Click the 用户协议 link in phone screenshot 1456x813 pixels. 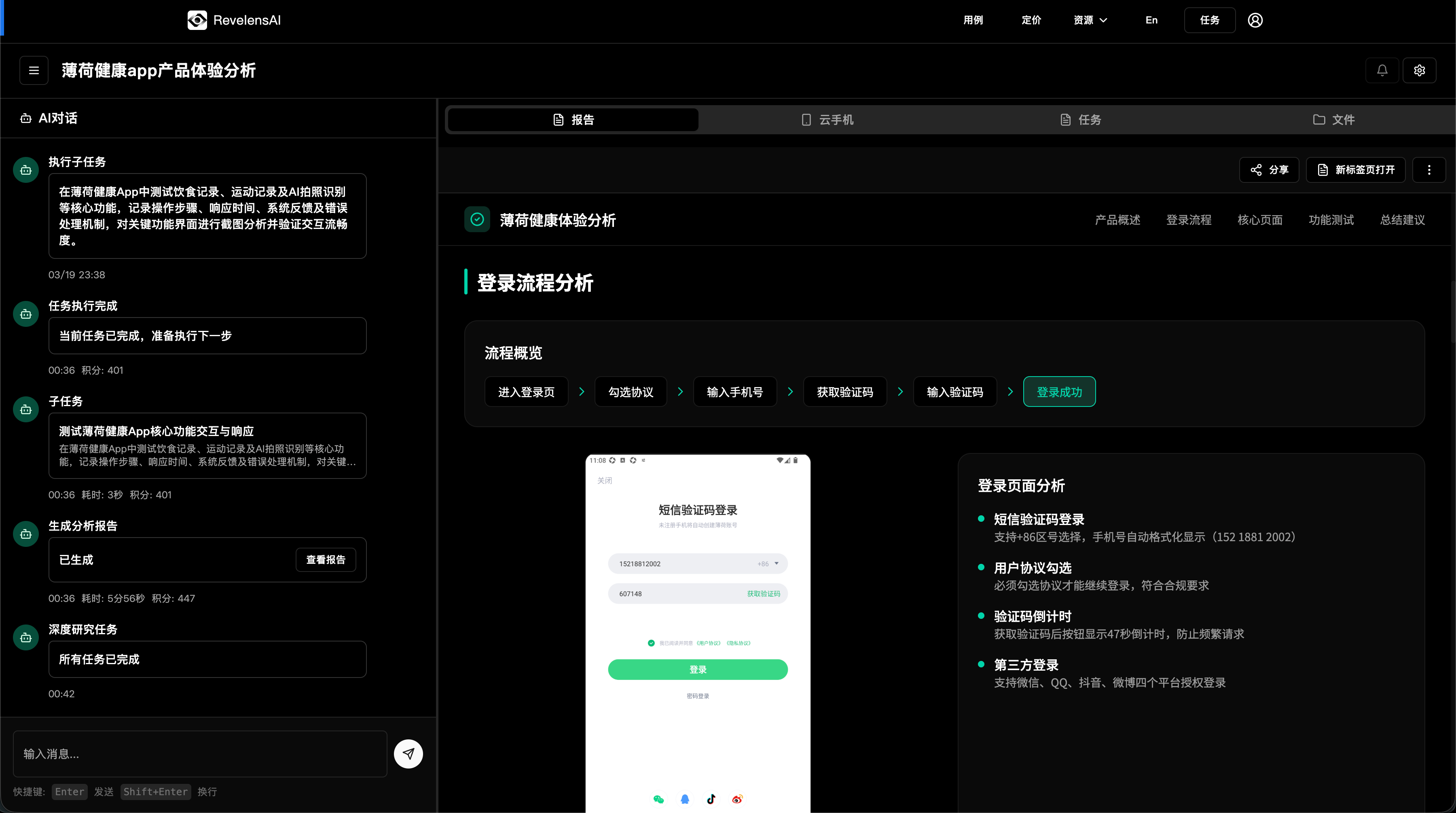[x=708, y=643]
